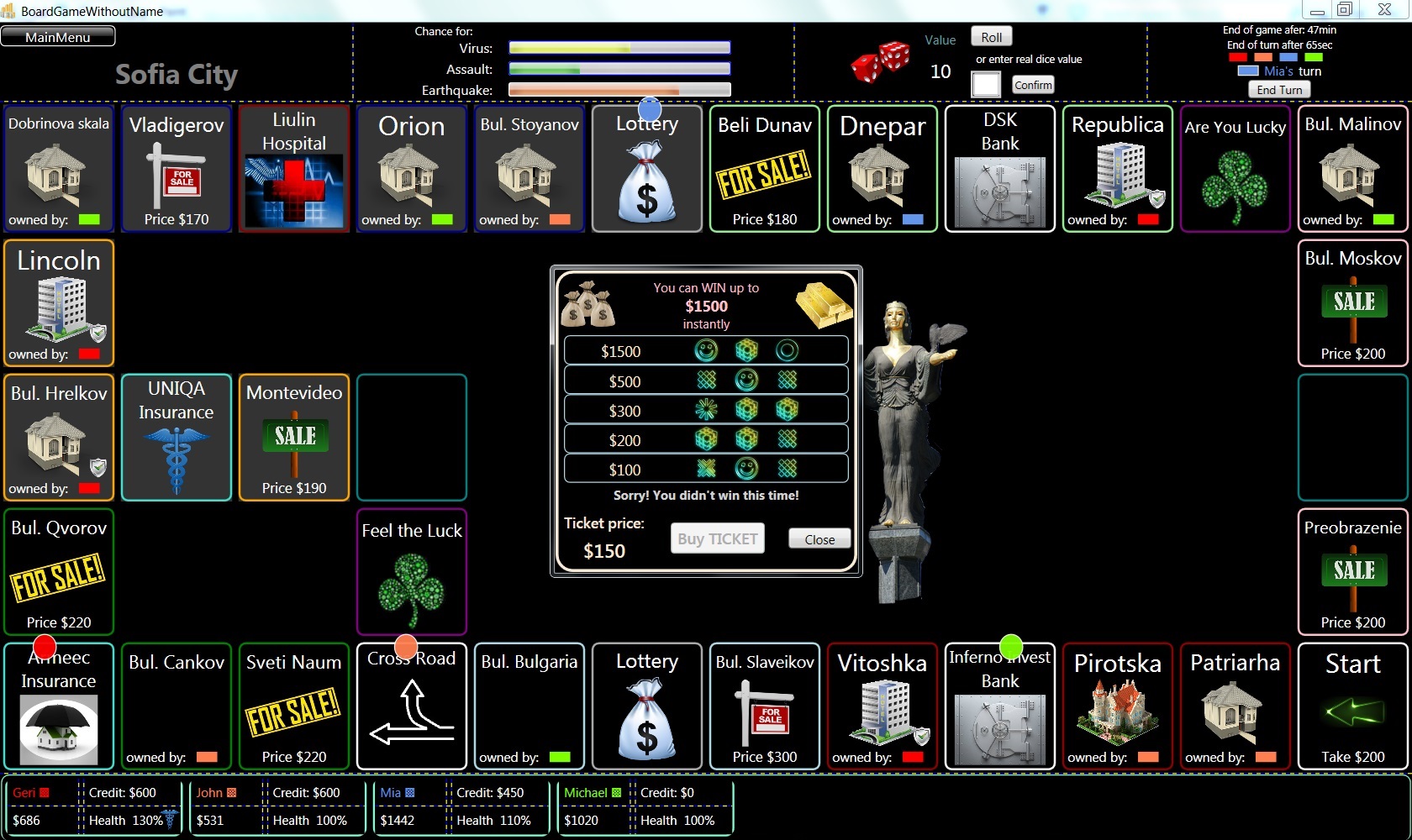
Task: Click the orange player token on Cross Road
Action: [406, 647]
